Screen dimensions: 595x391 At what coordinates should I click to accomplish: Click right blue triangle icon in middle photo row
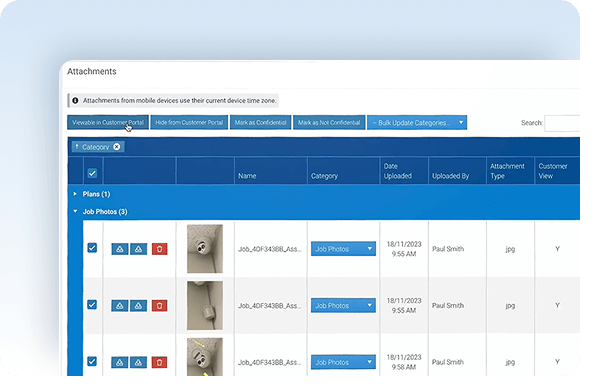tap(139, 306)
